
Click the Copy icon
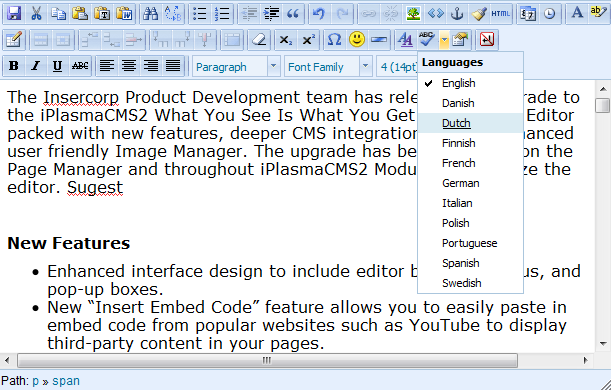58,14
